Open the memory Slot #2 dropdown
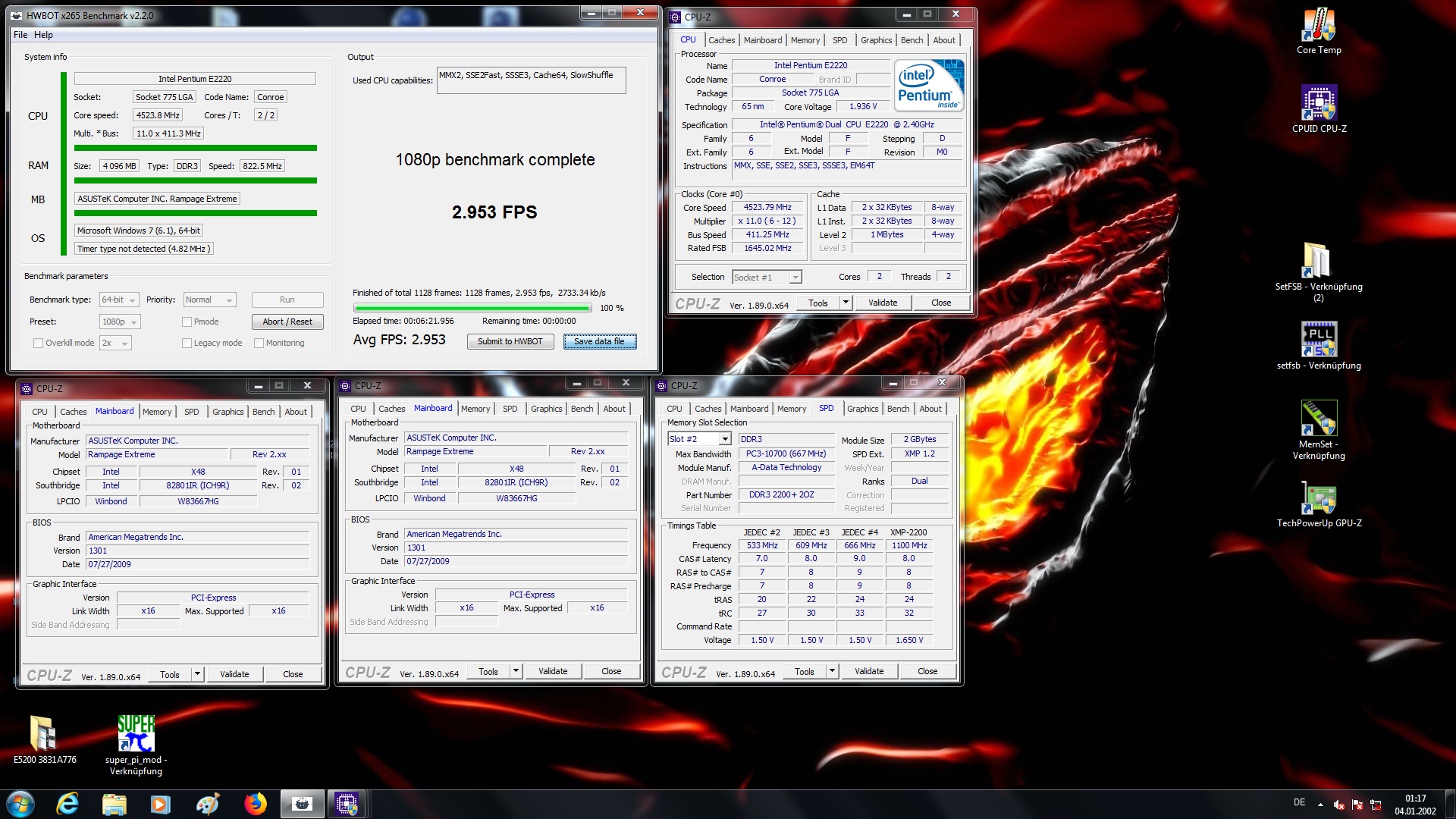Screen dimensions: 1456x819 (699, 439)
